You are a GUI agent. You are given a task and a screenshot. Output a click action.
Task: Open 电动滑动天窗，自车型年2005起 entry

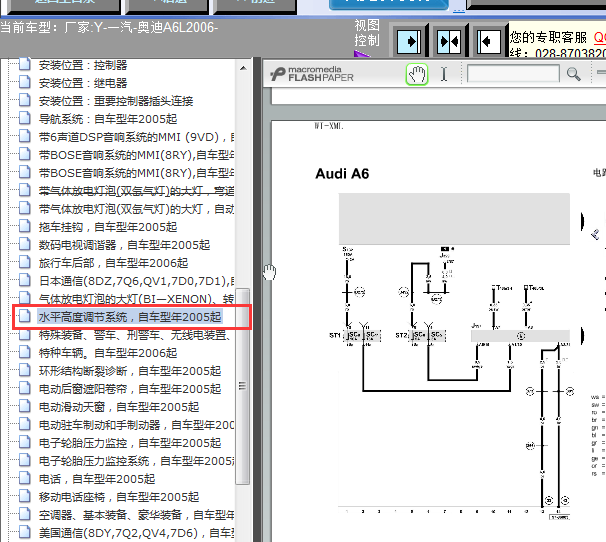tap(119, 407)
